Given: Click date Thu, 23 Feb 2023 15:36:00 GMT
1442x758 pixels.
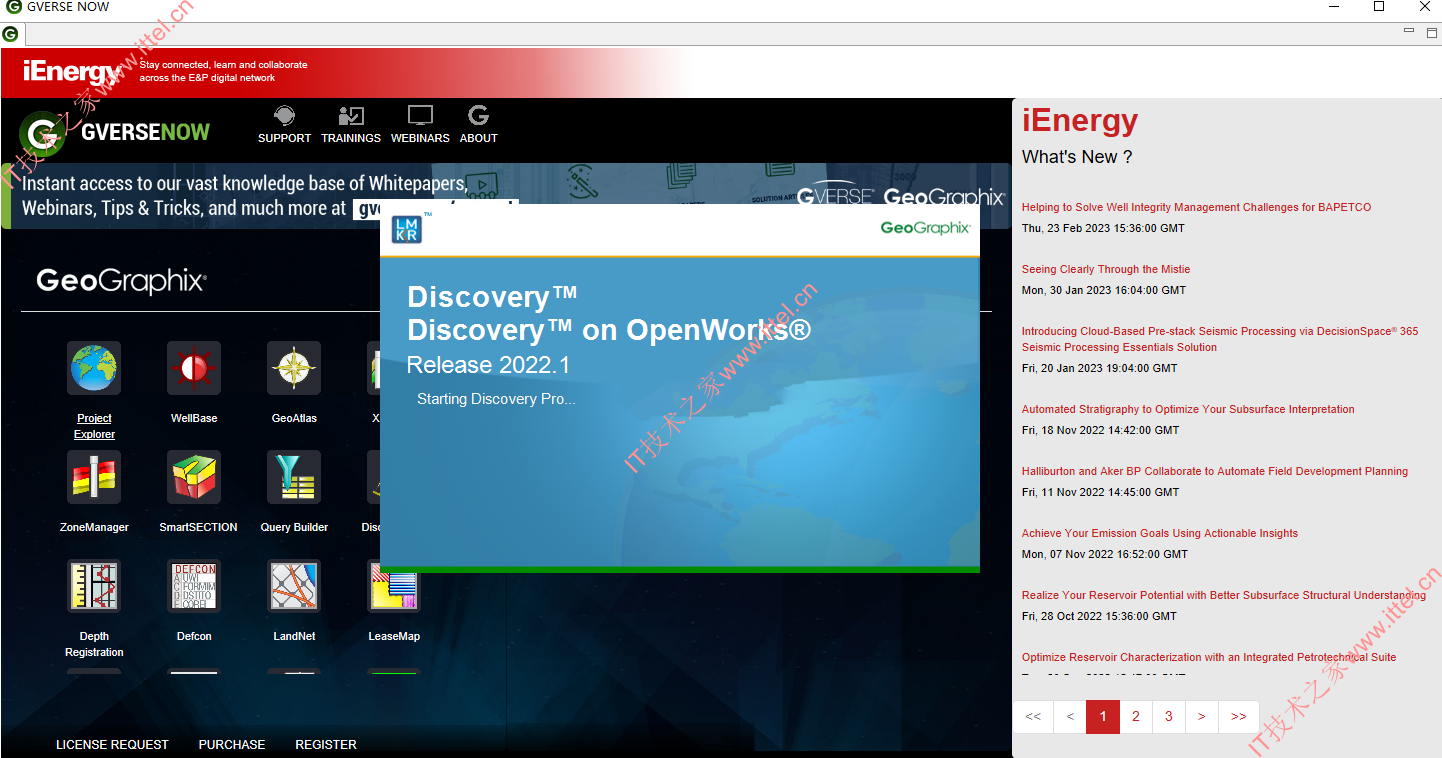Looking at the screenshot, I should pyautogui.click(x=1103, y=228).
